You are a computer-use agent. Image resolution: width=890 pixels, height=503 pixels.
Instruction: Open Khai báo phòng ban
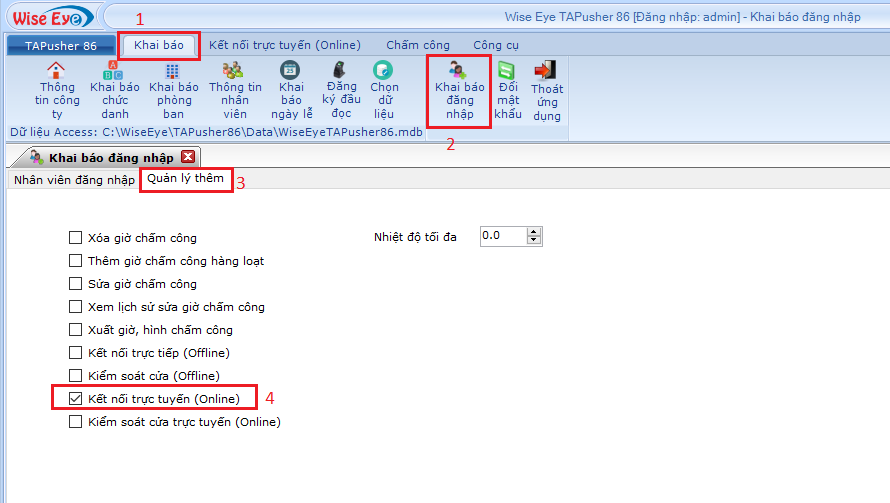coord(173,70)
